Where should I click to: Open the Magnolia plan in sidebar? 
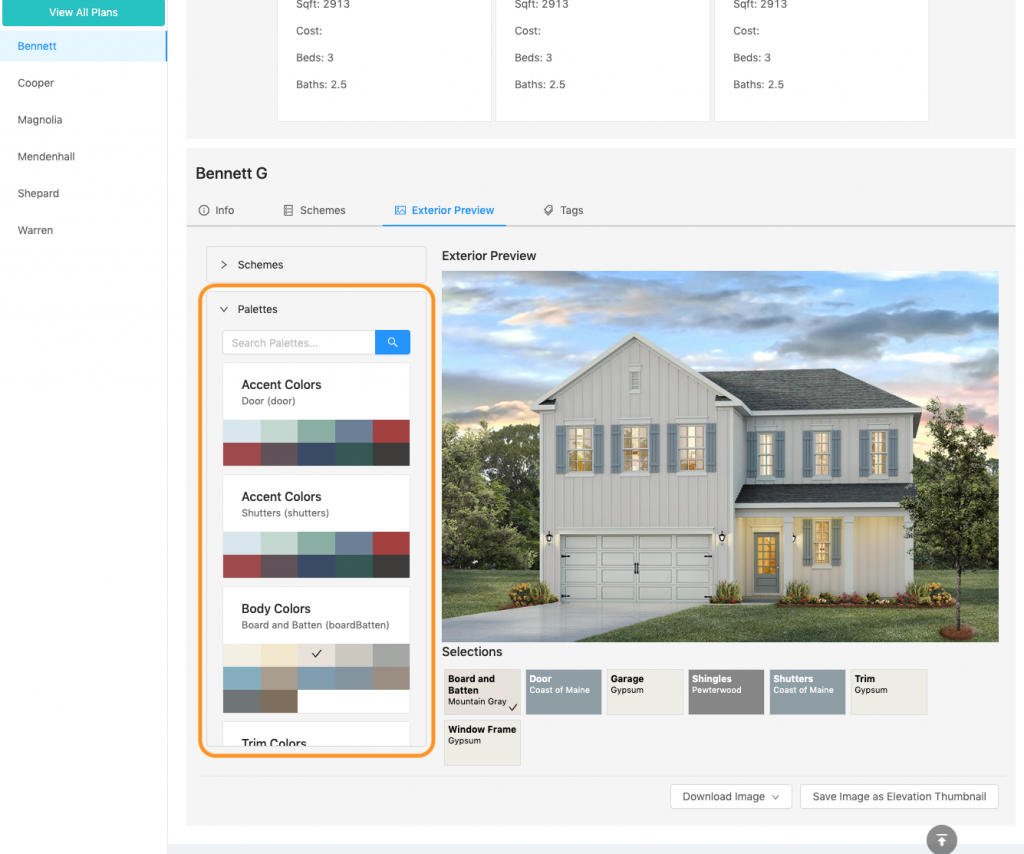pos(40,120)
